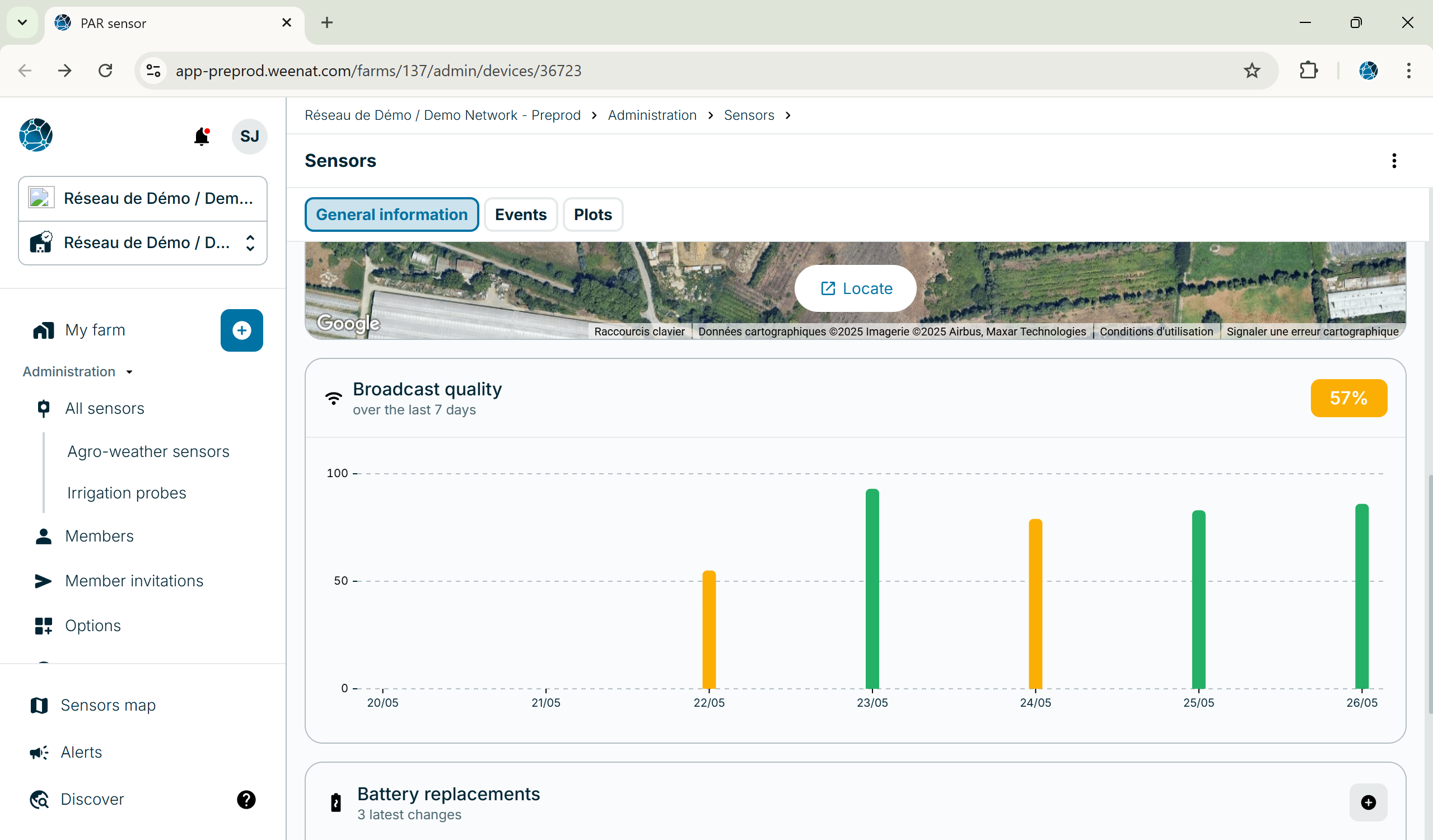
Task: Open the SJ user avatar menu
Action: pos(249,137)
